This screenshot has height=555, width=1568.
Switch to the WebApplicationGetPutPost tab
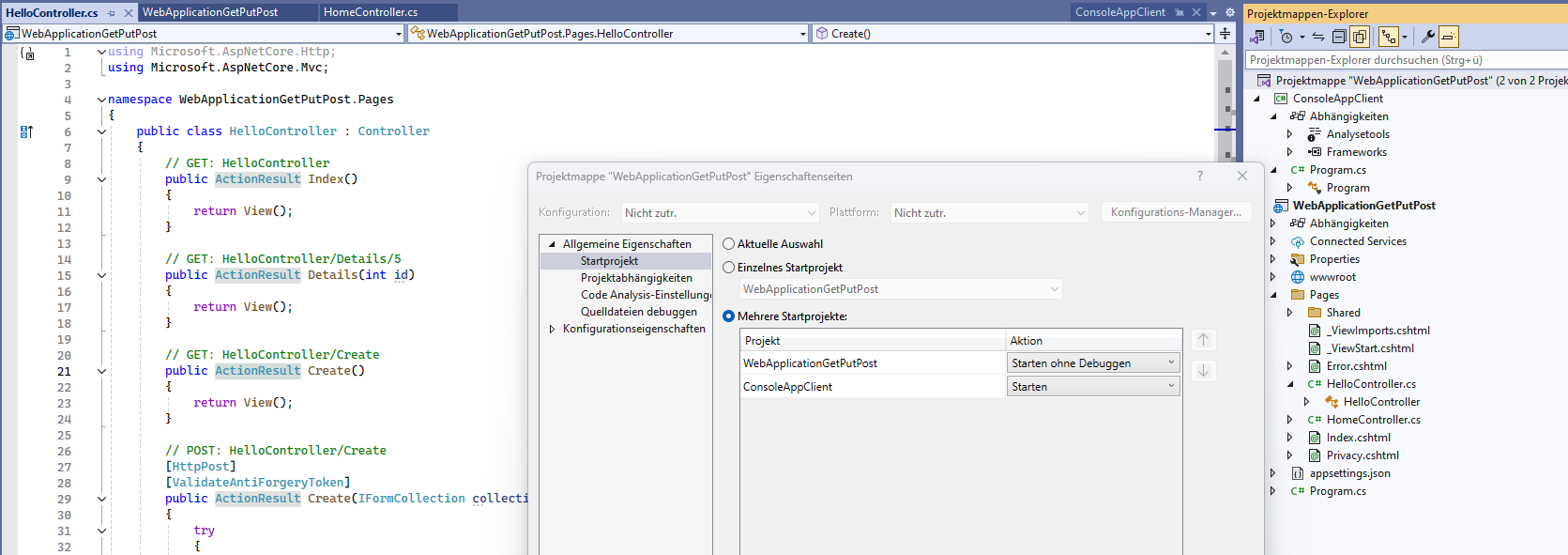210,12
